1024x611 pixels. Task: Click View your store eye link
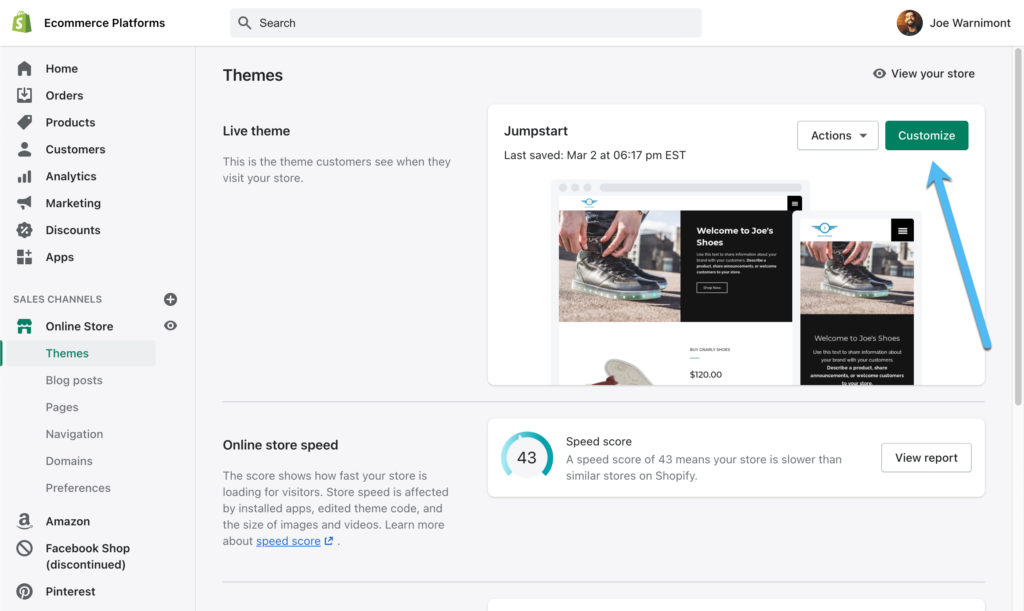923,74
